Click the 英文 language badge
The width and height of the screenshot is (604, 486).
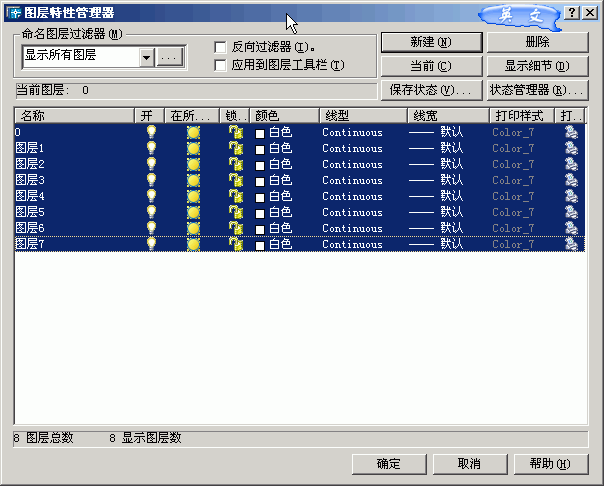coord(519,16)
